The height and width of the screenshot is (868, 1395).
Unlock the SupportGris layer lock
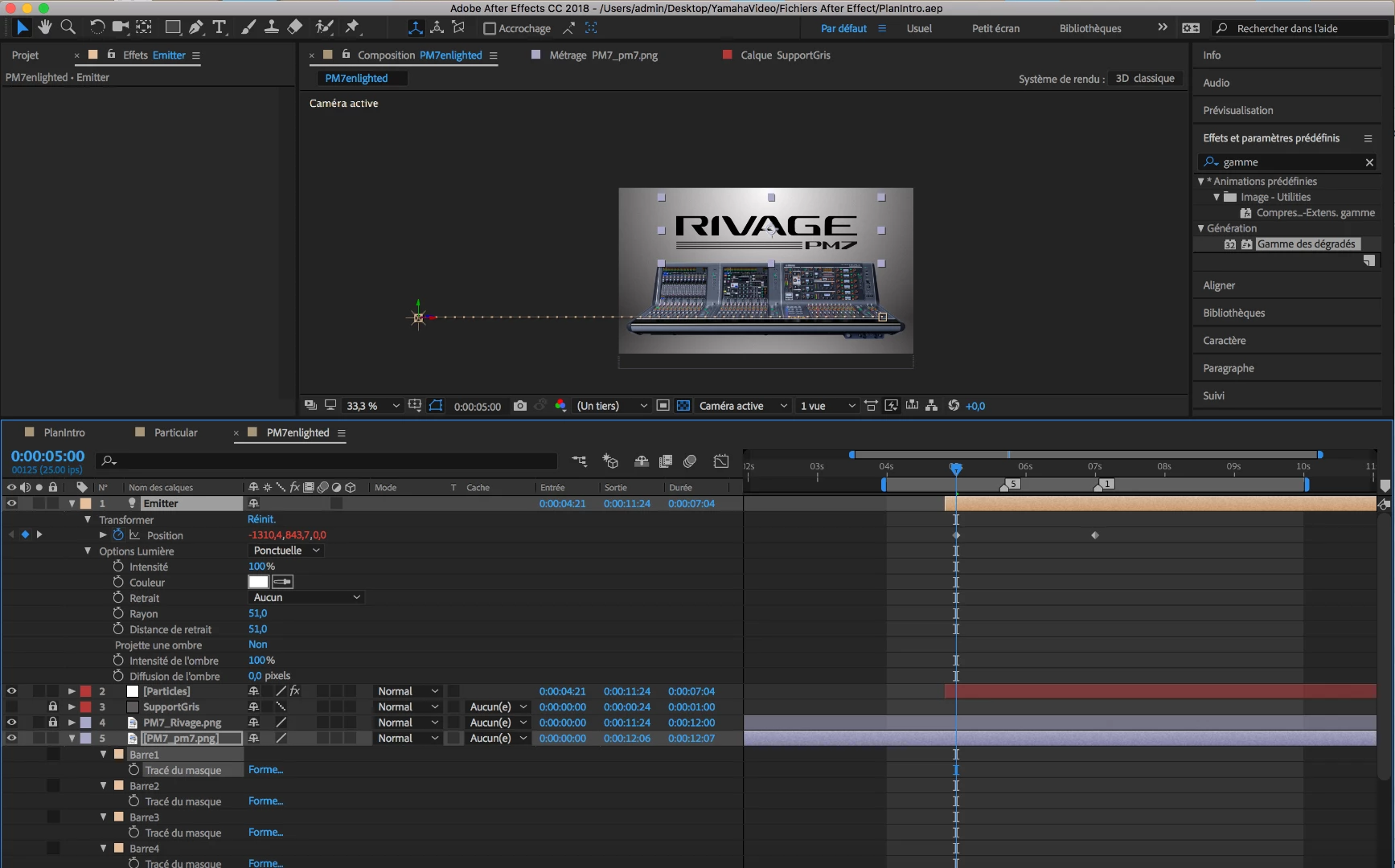pyautogui.click(x=53, y=706)
